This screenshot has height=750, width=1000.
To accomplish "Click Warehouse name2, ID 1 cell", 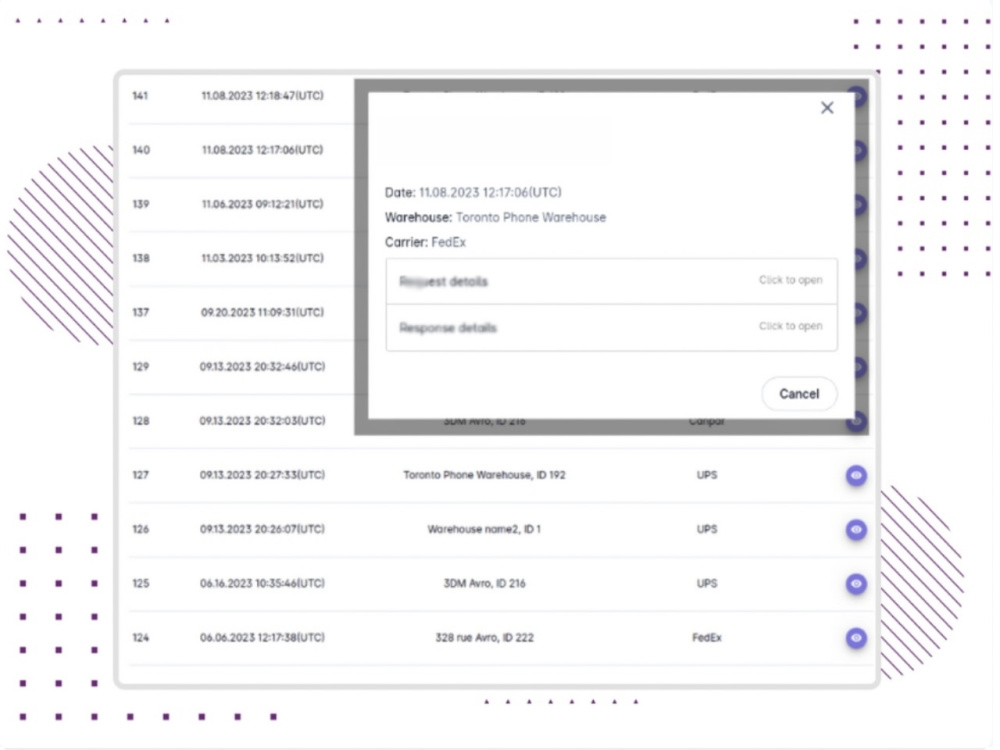I will tap(484, 529).
